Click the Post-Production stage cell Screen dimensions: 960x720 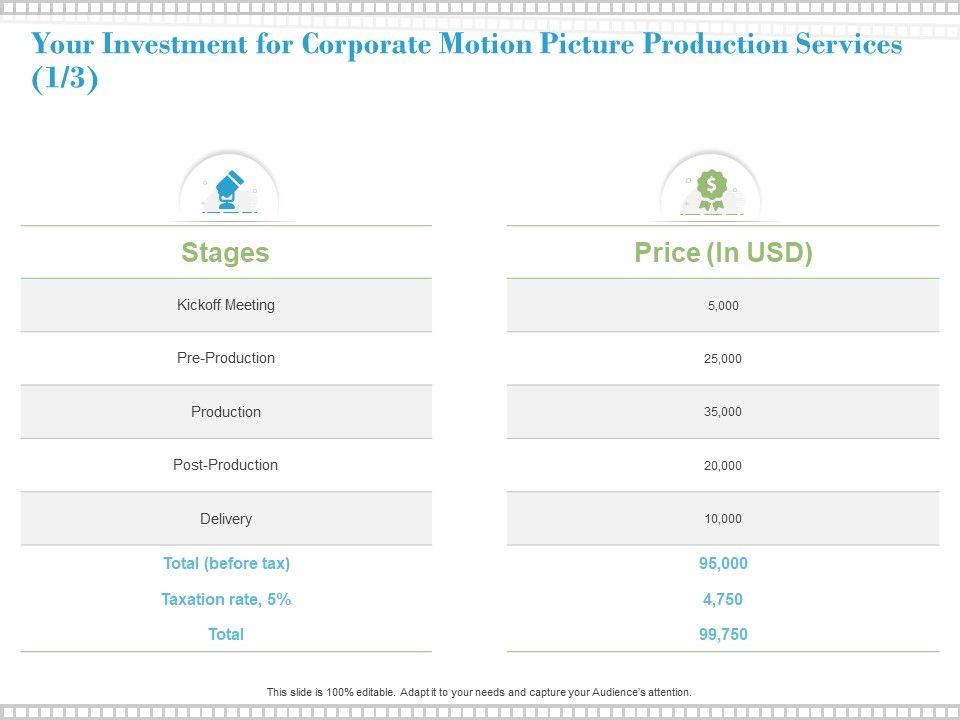point(226,465)
